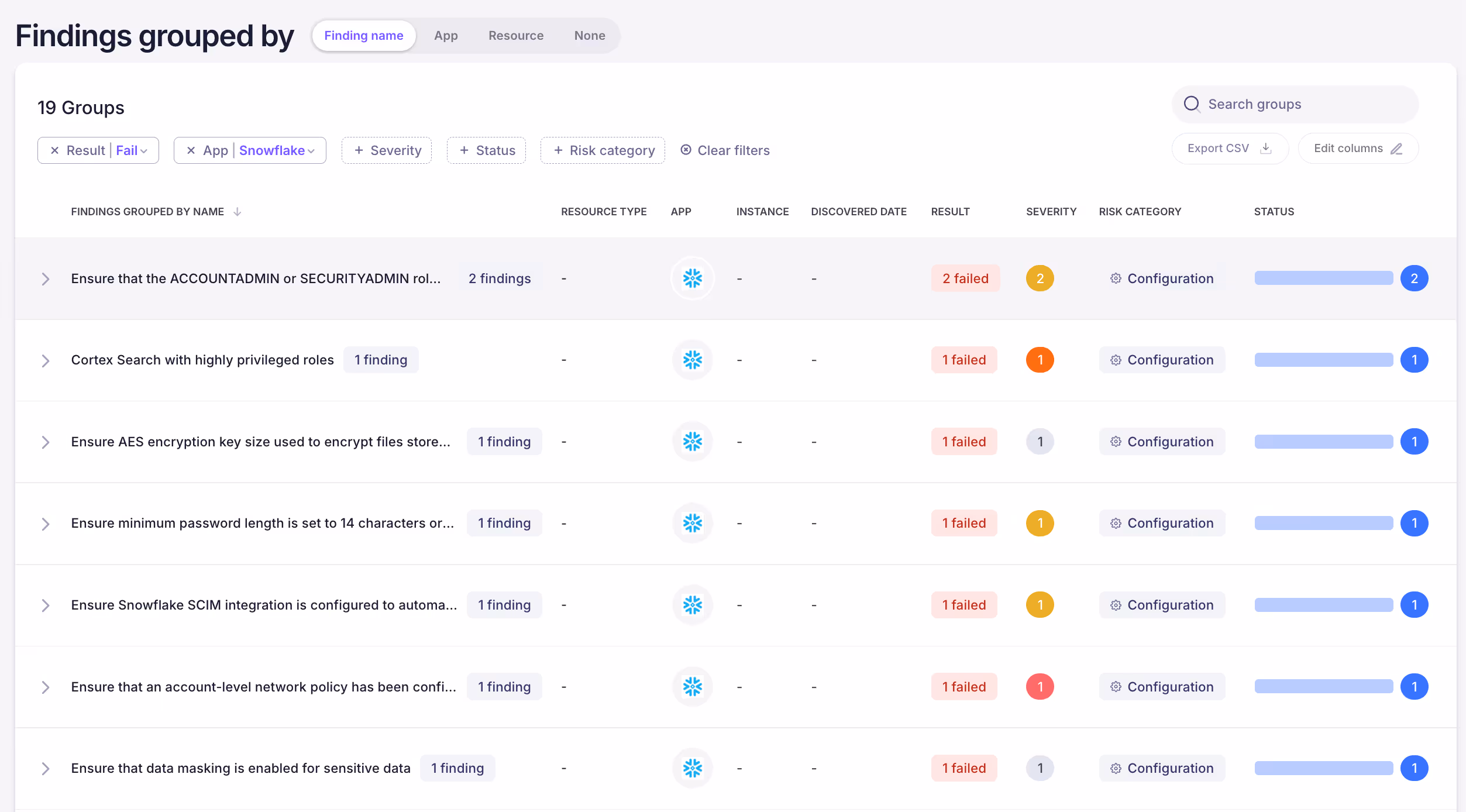
Task: Click blue status count 2 in ACCOUNTADMIN row
Action: (1415, 278)
